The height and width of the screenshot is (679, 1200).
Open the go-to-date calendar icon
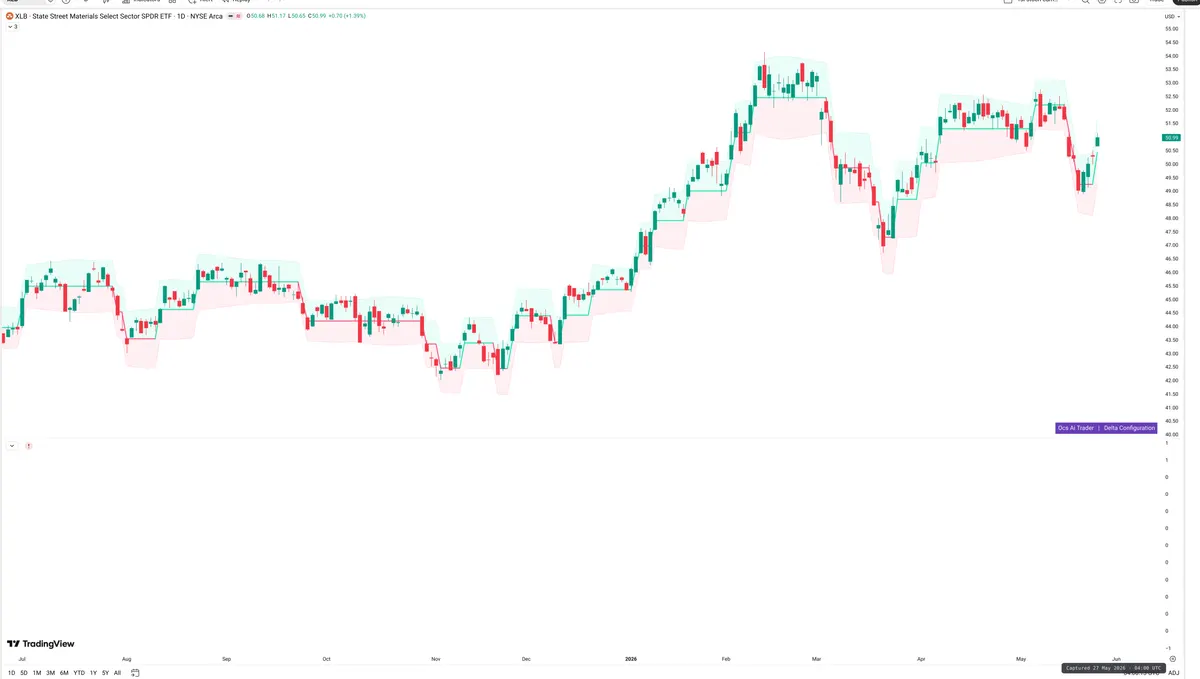pos(136,673)
